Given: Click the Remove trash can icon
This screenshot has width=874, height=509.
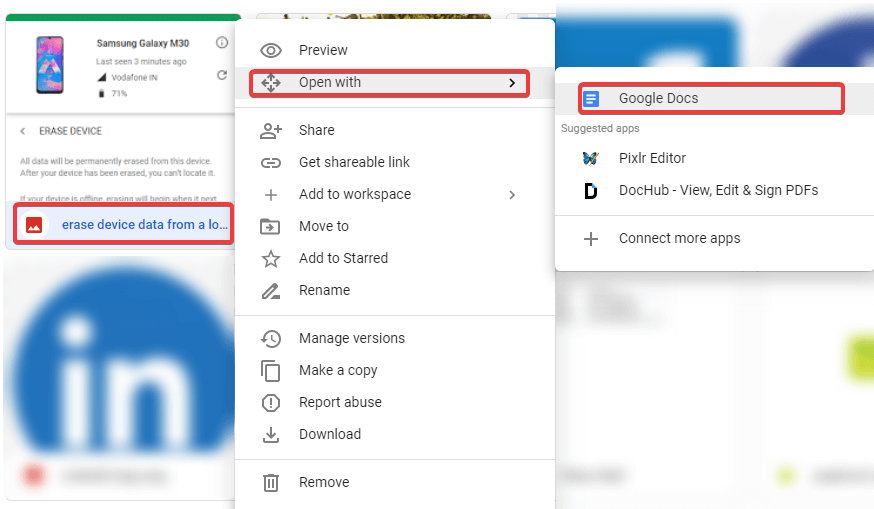Looking at the screenshot, I should click(271, 483).
